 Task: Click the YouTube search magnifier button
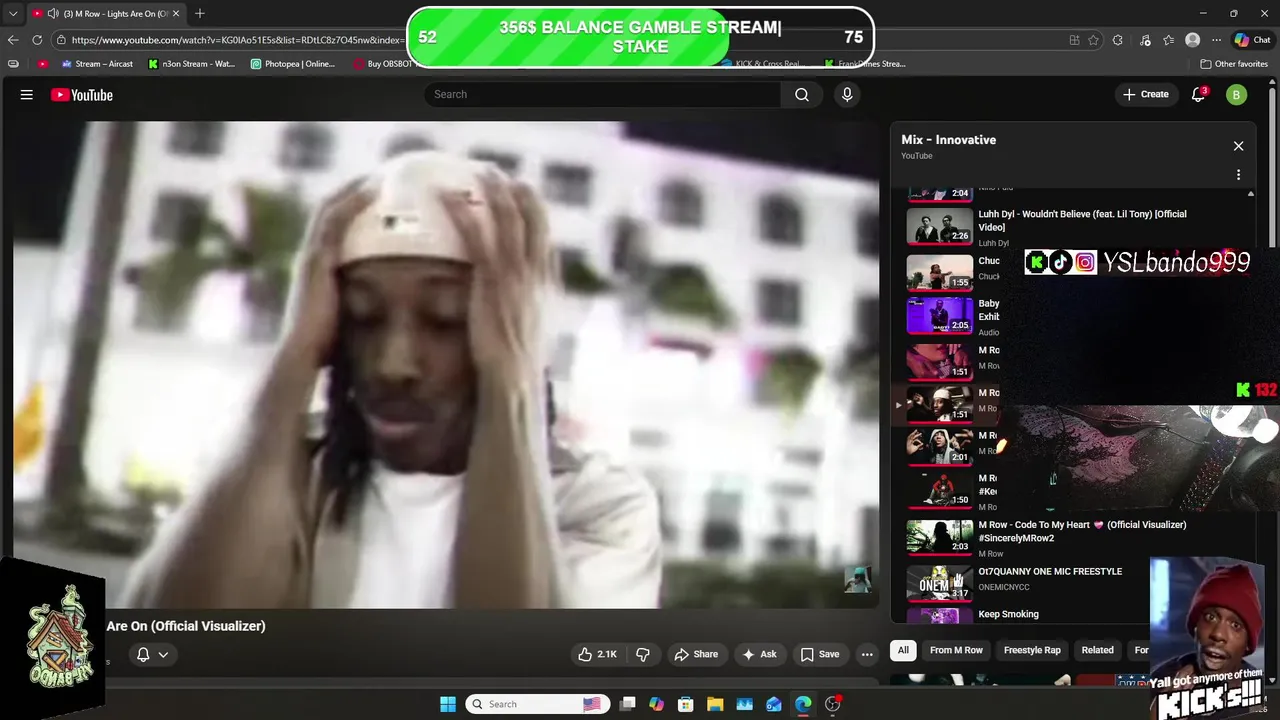[802, 94]
